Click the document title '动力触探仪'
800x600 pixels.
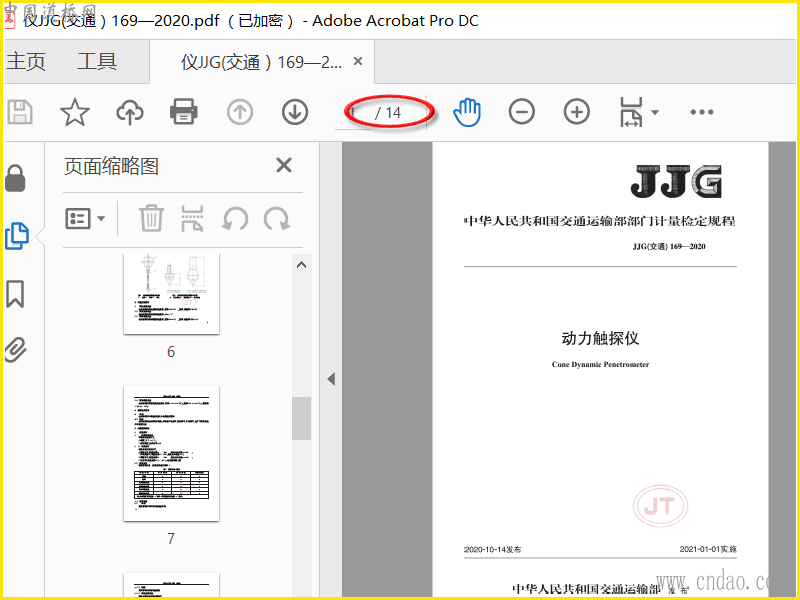600,338
